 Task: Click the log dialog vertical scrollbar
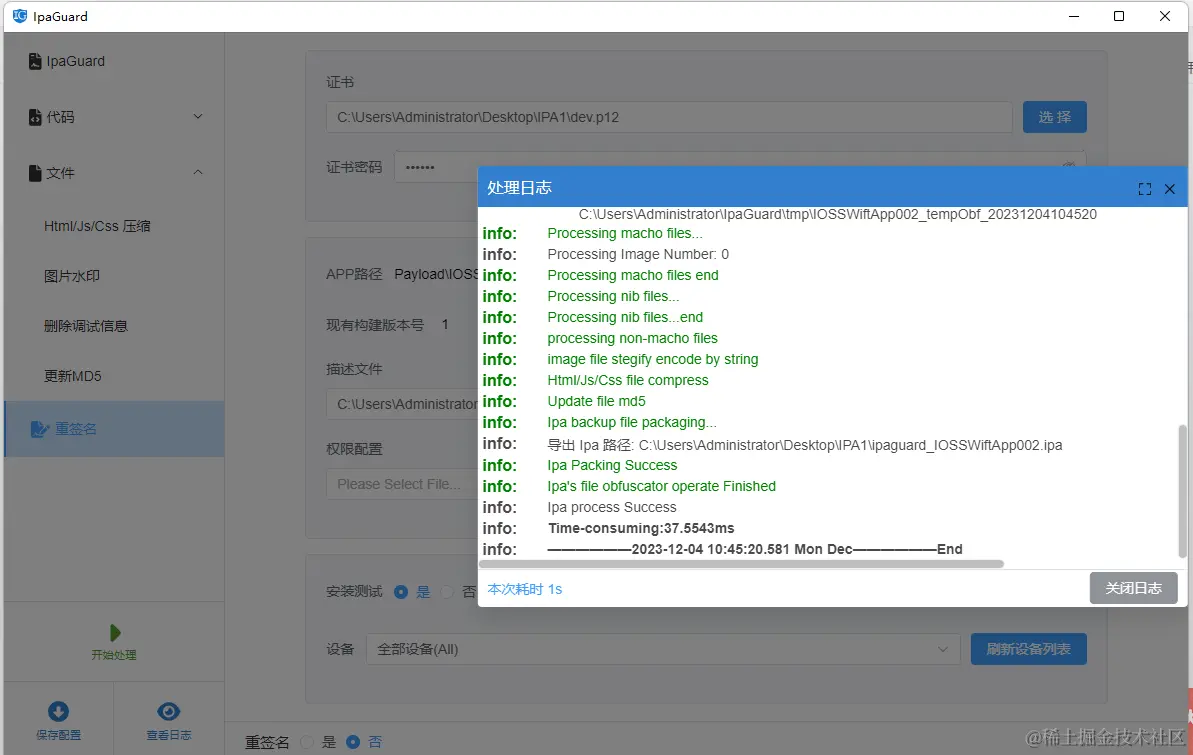coord(1182,491)
